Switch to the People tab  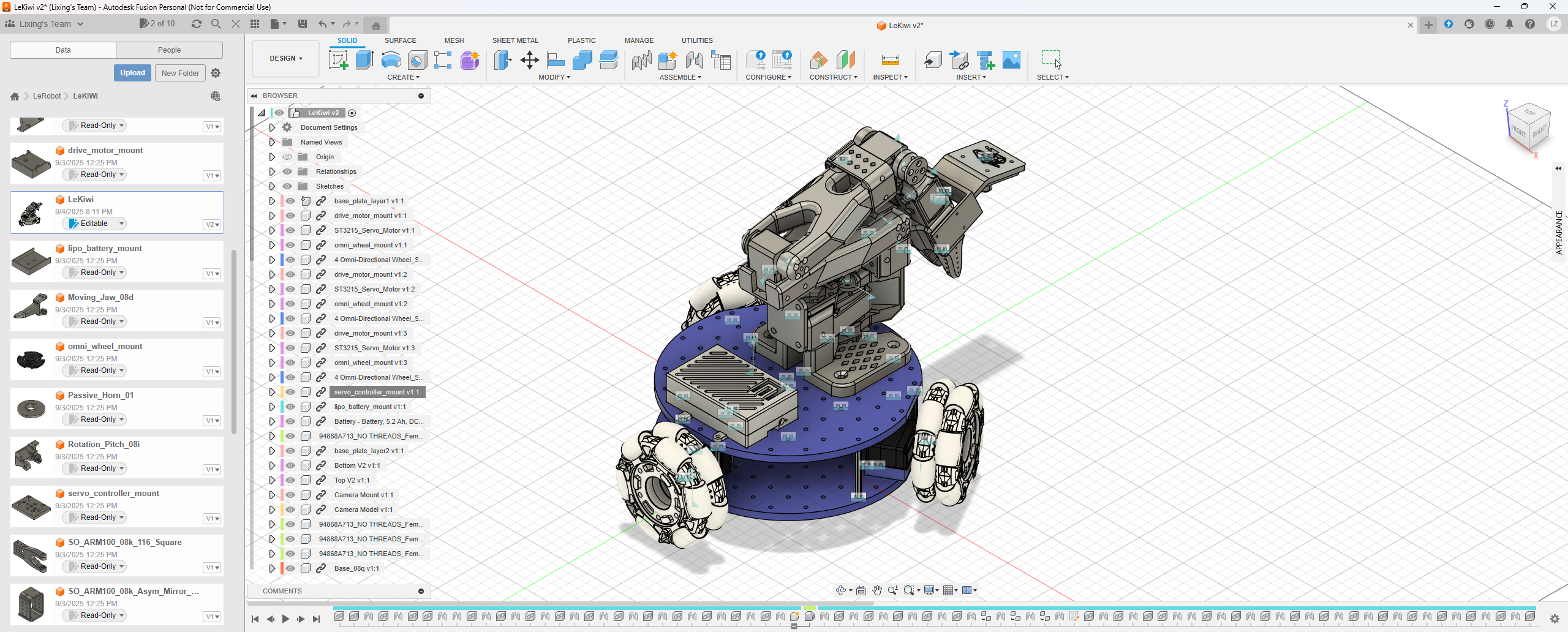tap(169, 50)
